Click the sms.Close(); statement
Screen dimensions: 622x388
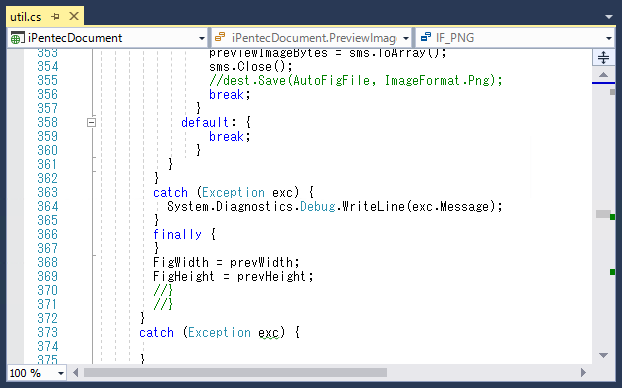[251, 66]
